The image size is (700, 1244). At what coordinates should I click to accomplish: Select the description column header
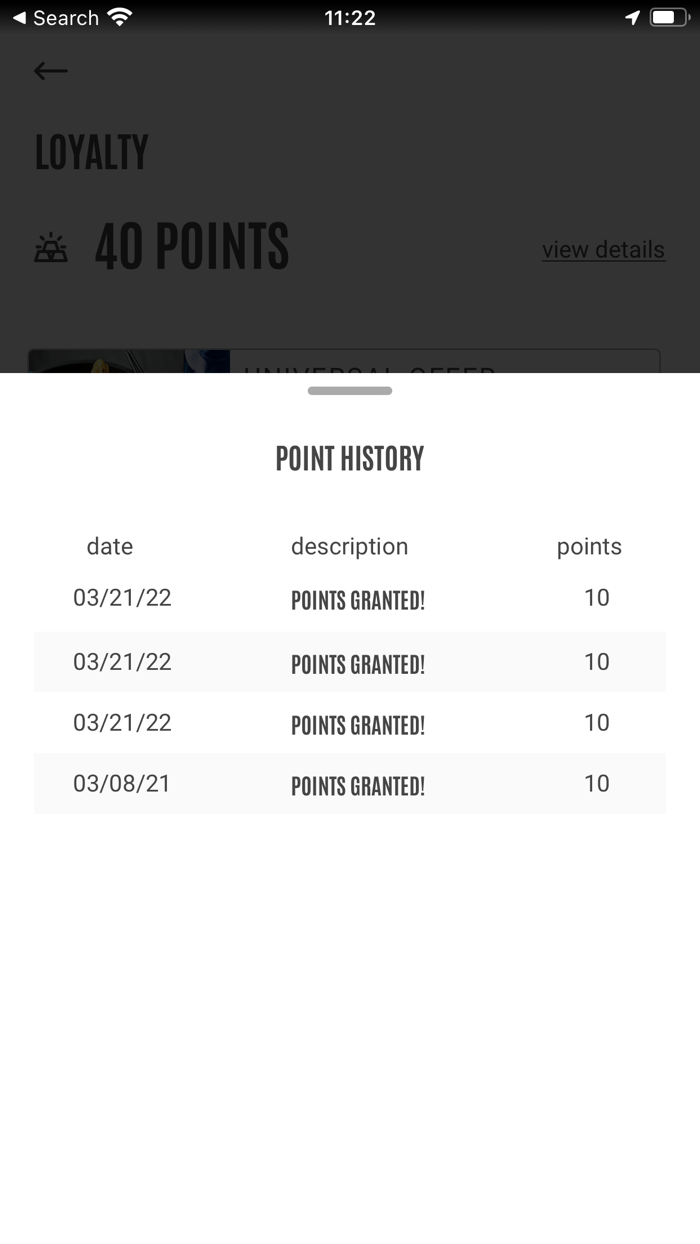(x=349, y=547)
